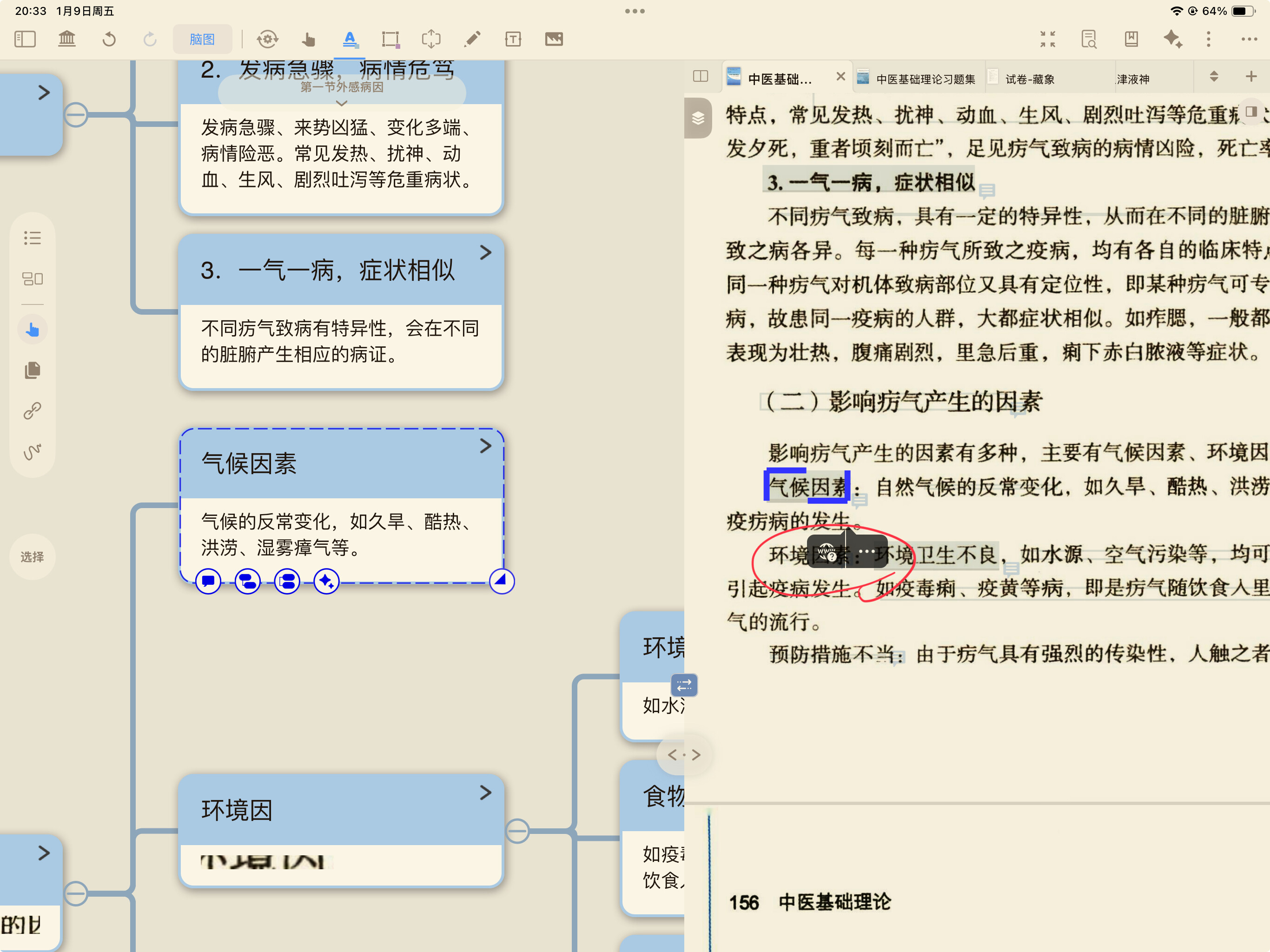
Task: Add a new document tab with plus
Action: tap(1251, 76)
